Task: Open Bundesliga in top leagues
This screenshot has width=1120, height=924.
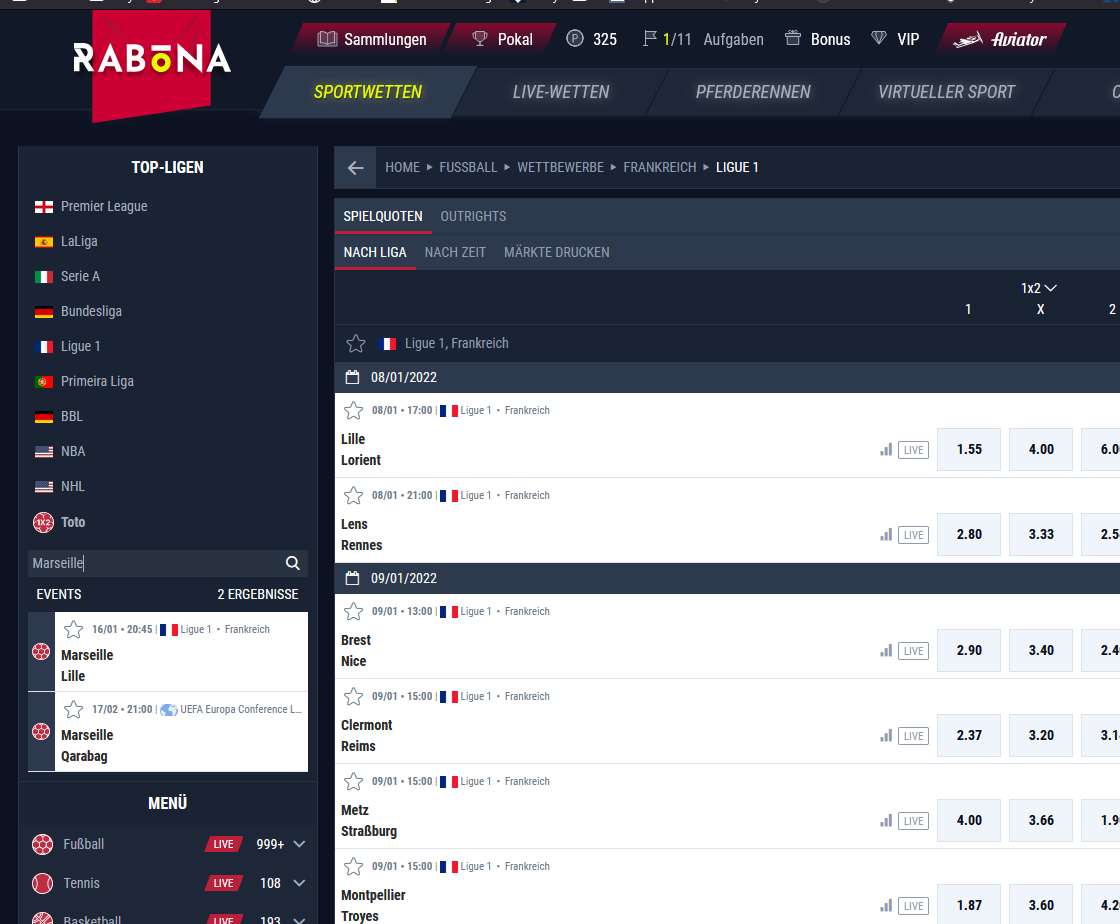Action: pos(91,311)
